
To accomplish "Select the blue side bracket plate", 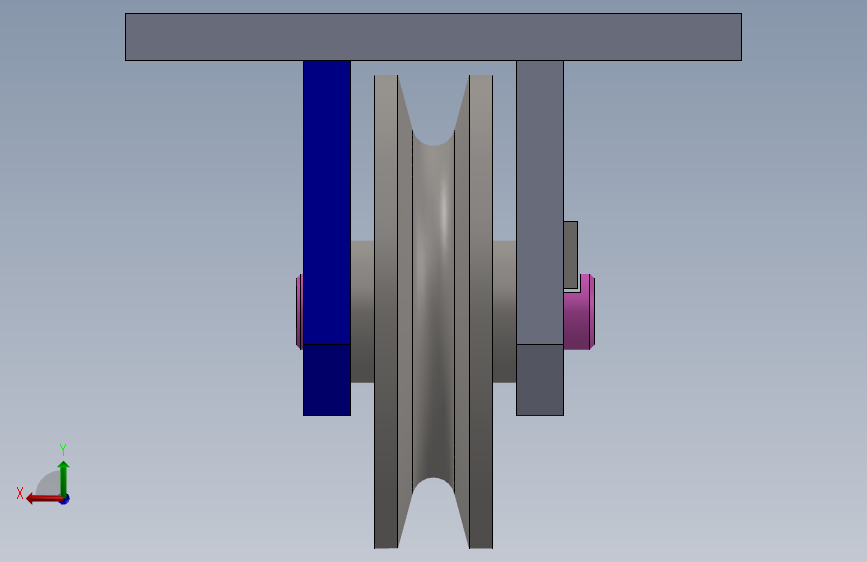I will click(x=327, y=238).
